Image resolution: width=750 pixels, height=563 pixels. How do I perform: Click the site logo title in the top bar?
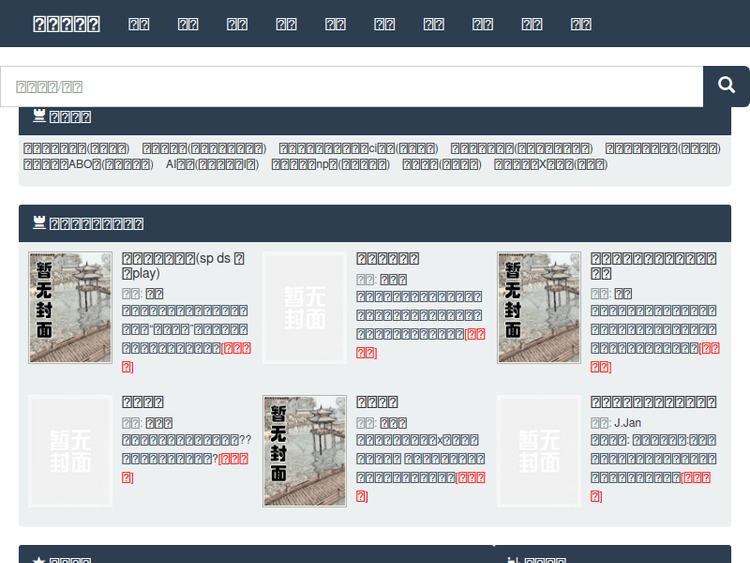66,24
